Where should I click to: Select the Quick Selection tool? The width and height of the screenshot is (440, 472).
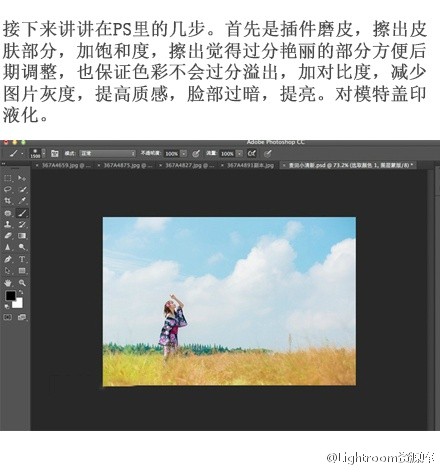[x=22, y=189]
